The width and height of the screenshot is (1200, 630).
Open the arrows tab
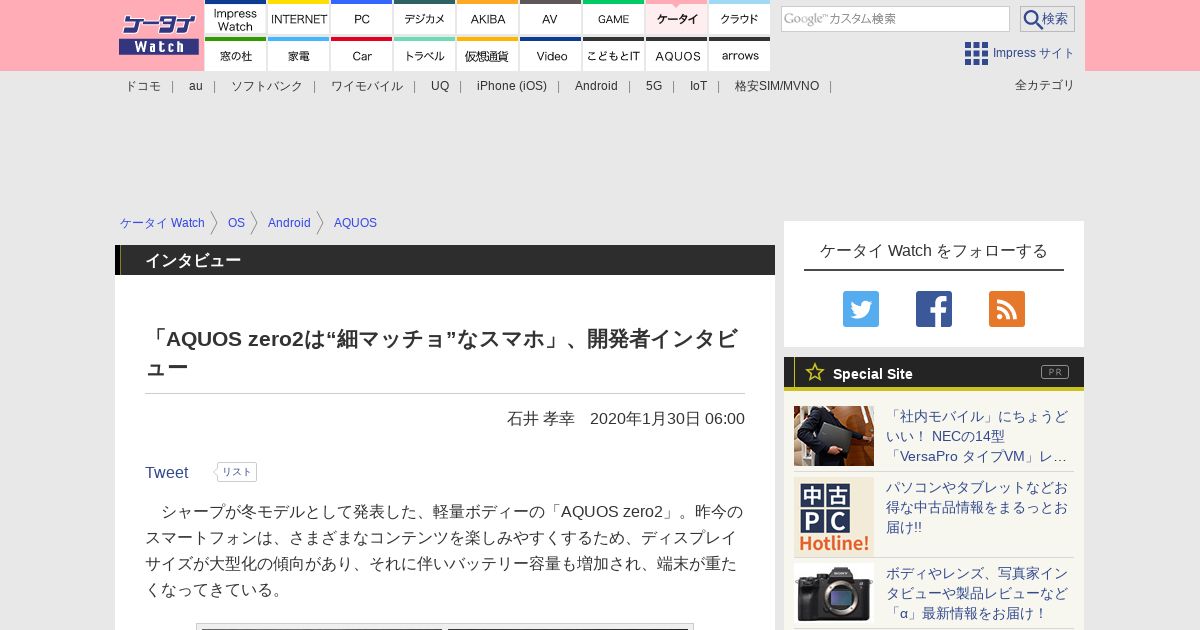click(740, 55)
